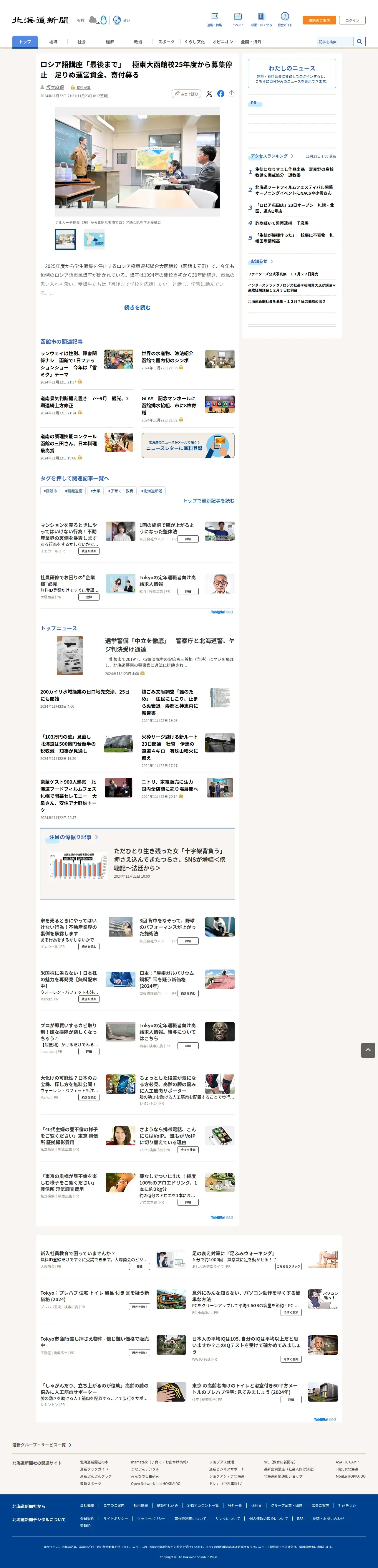The image size is (378, 1568).
Task: Open the 政治 navigation tab
Action: [138, 42]
